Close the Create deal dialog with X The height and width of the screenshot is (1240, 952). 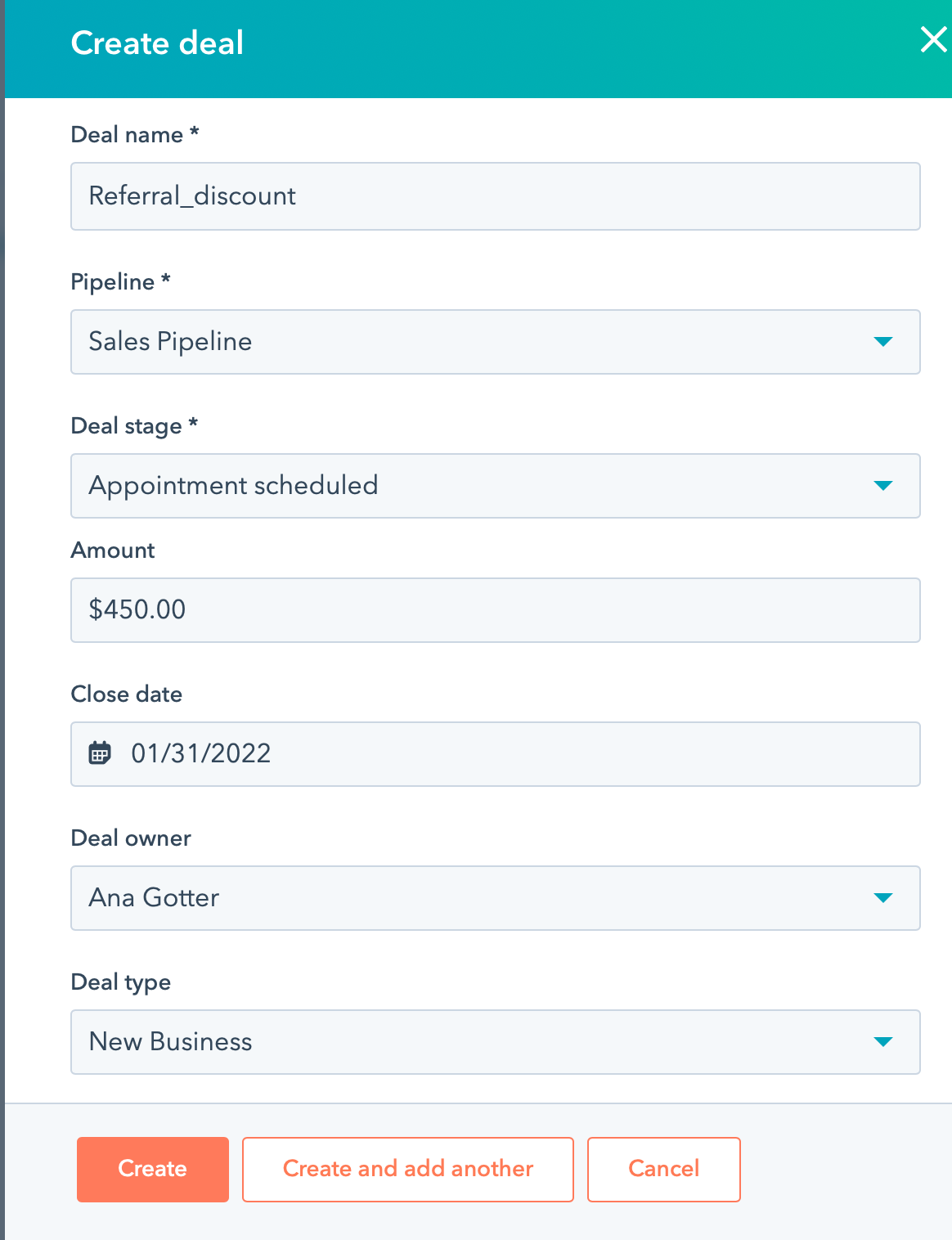pos(933,40)
